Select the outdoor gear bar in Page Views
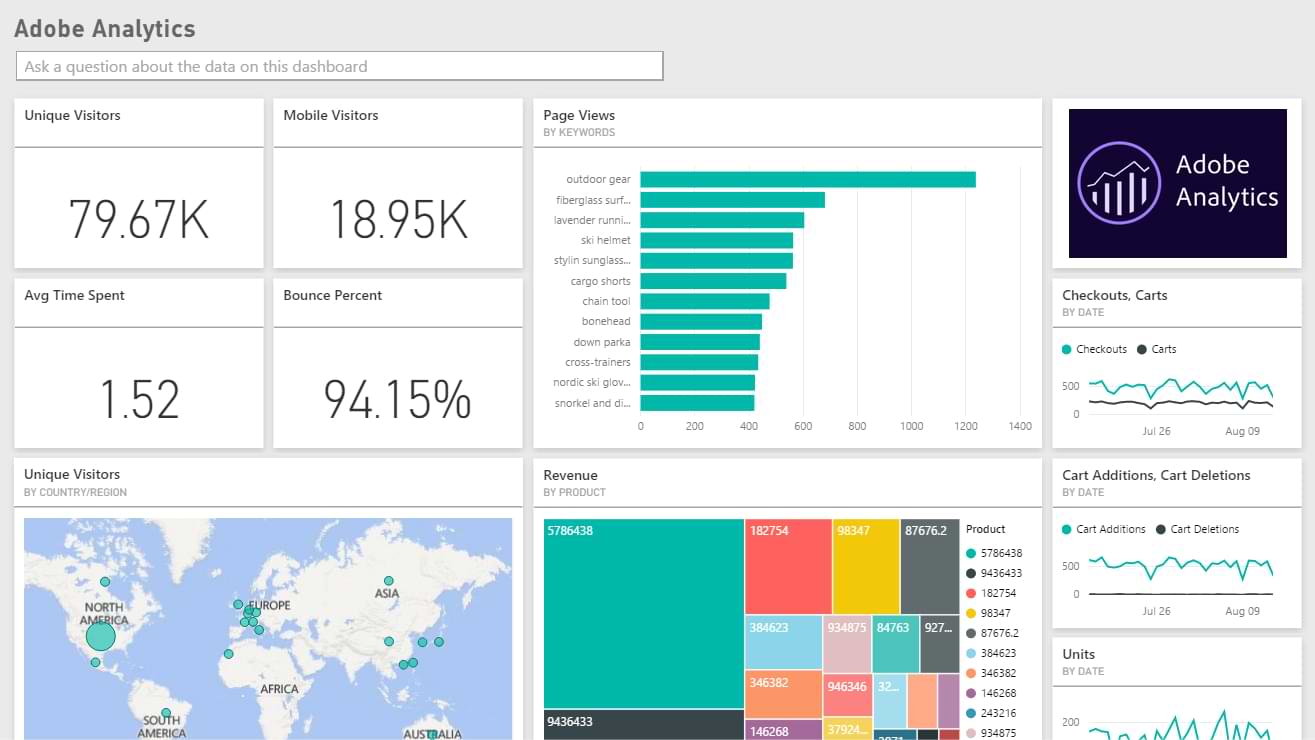 (x=807, y=180)
